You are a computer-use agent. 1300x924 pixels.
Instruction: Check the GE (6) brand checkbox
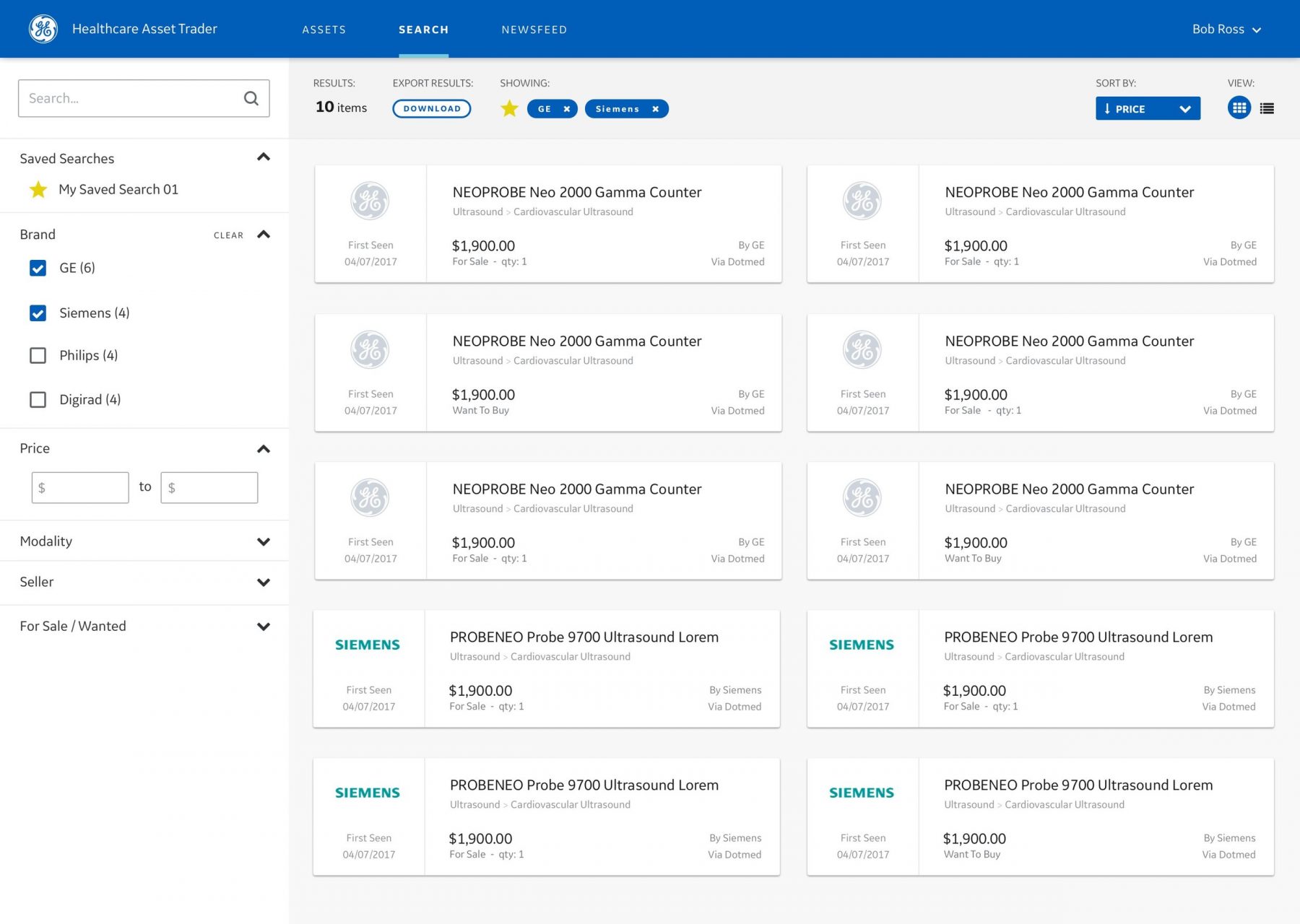[x=38, y=268]
